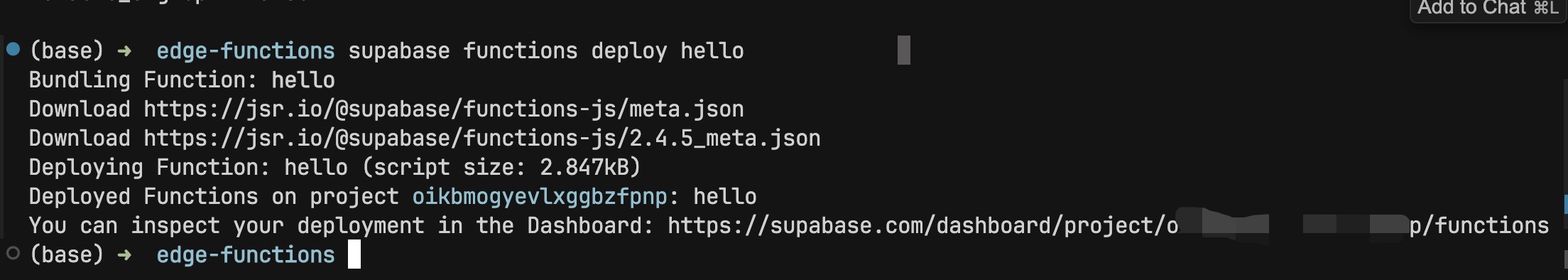Viewport: 1568px width, 280px height.
Task: Open the supabase.com dashboard functions link
Action: tap(1108, 226)
